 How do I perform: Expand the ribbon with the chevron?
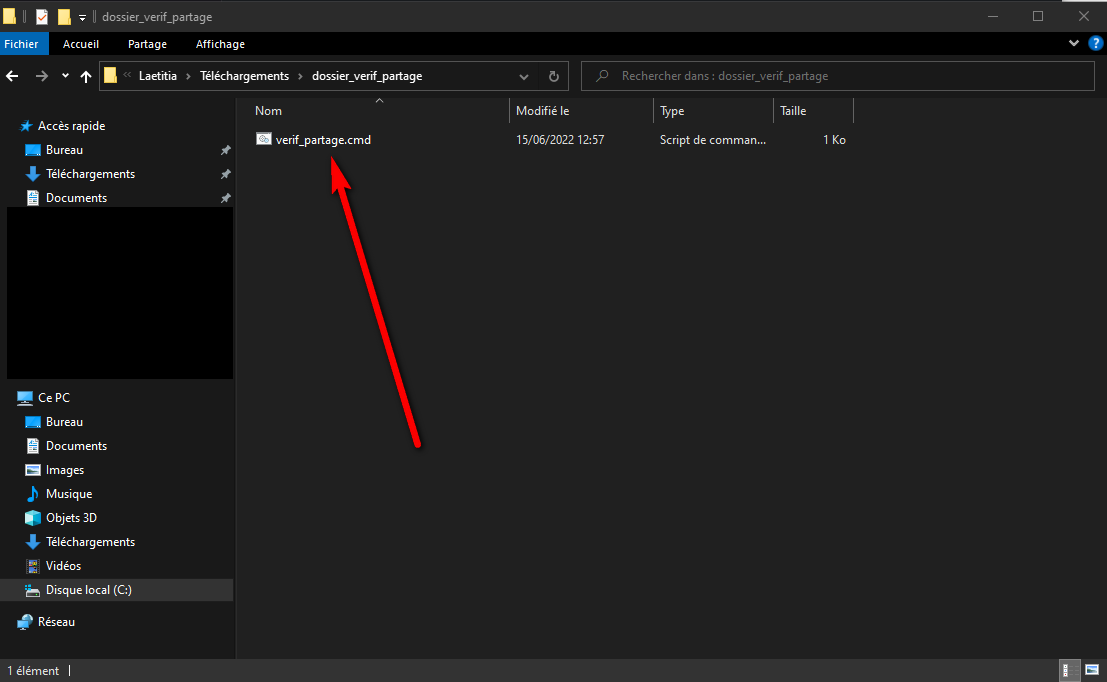click(1074, 44)
